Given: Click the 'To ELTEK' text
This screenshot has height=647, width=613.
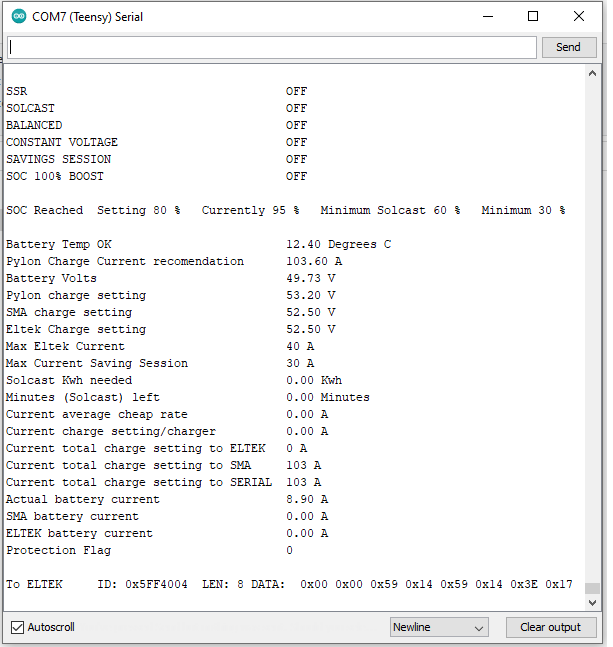Looking at the screenshot, I should [34, 584].
